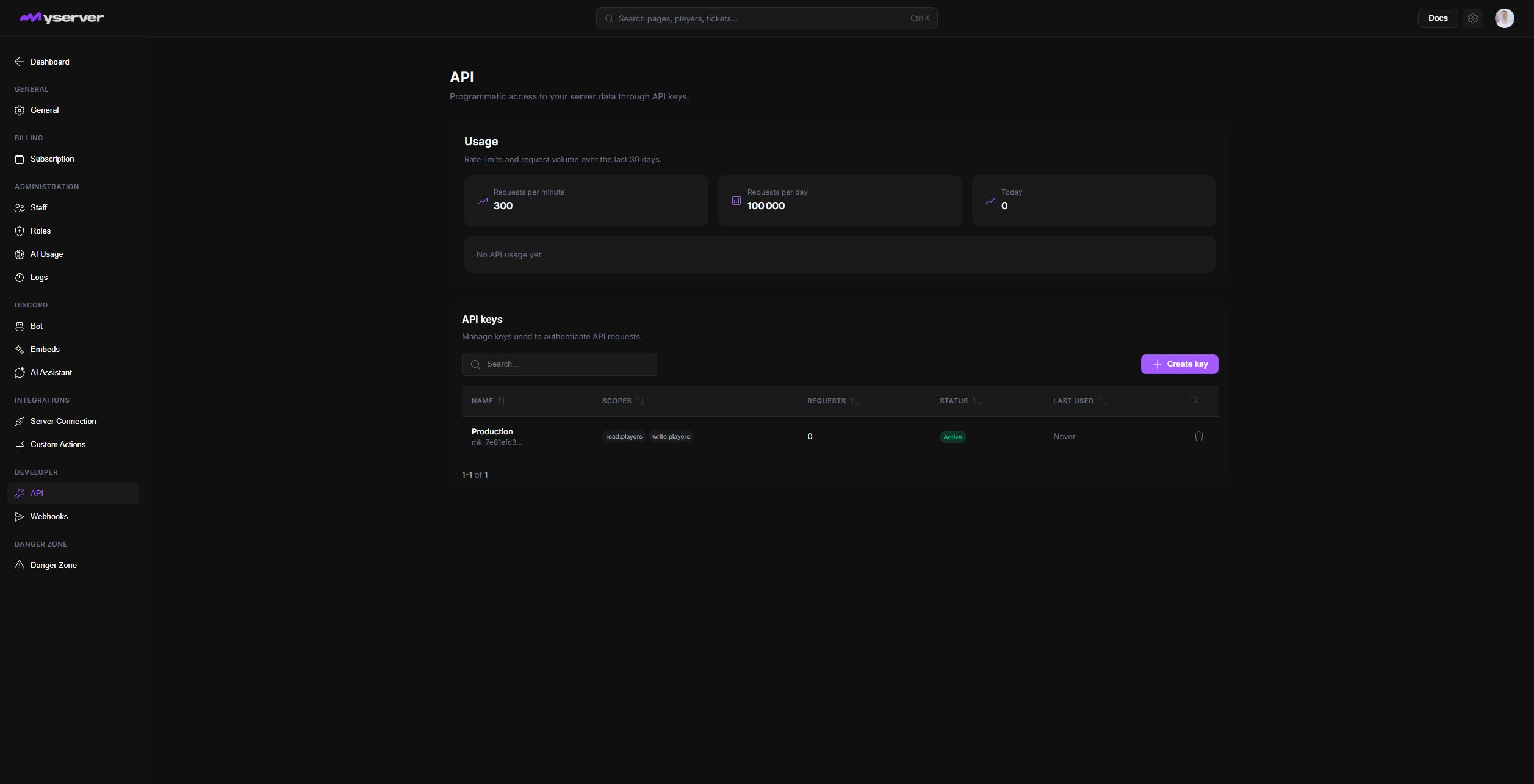Viewport: 1534px width, 784px height.
Task: Click the read:players scope tag
Action: click(x=624, y=436)
